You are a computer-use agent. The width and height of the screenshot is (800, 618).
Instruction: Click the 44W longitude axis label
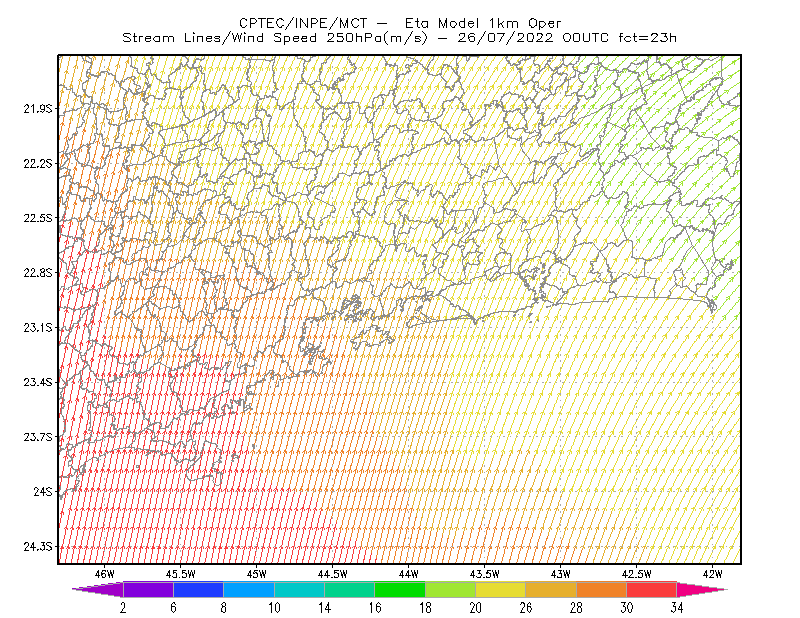point(409,574)
